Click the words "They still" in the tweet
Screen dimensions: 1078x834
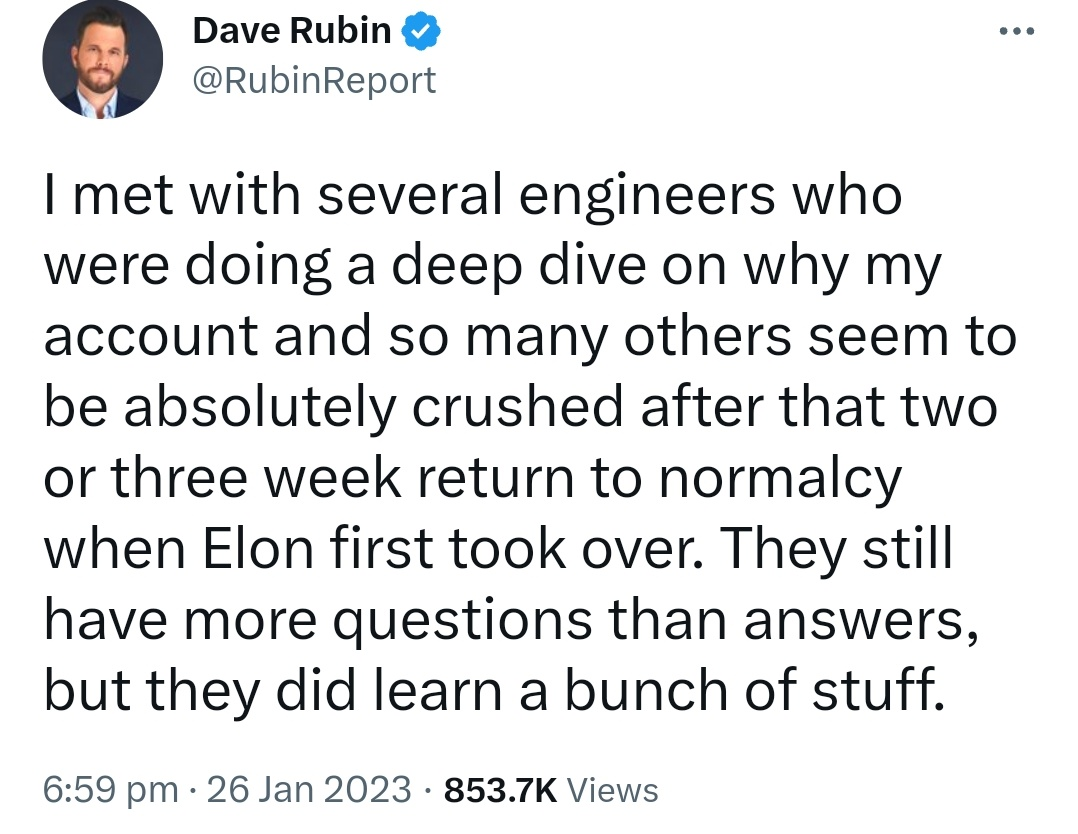point(836,548)
